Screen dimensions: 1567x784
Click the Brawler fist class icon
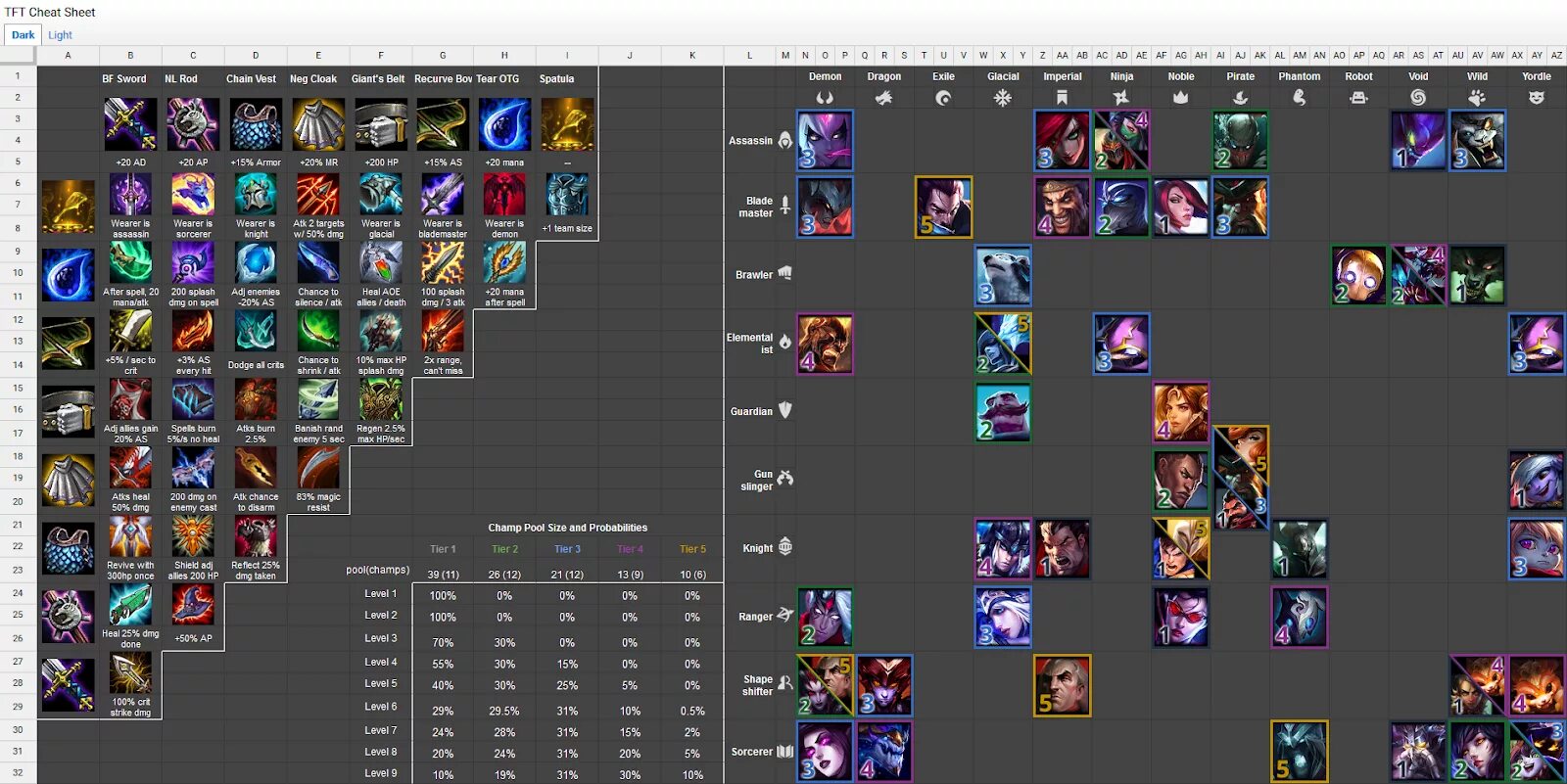pyautogui.click(x=785, y=274)
